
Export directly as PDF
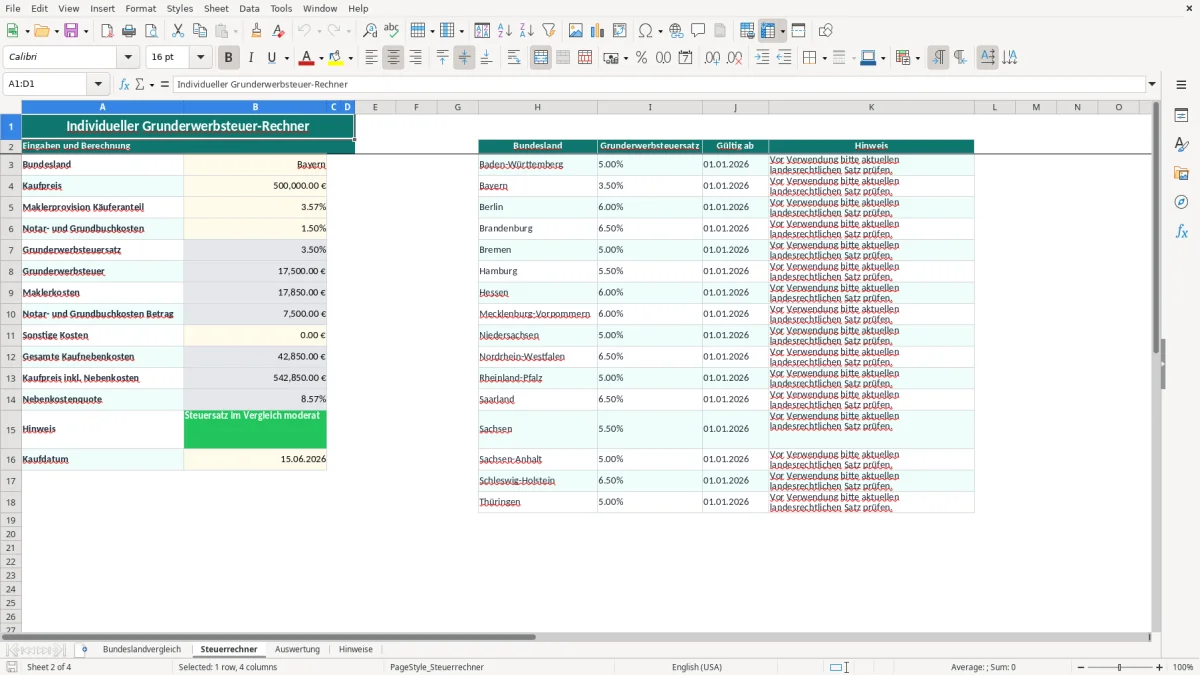(107, 31)
